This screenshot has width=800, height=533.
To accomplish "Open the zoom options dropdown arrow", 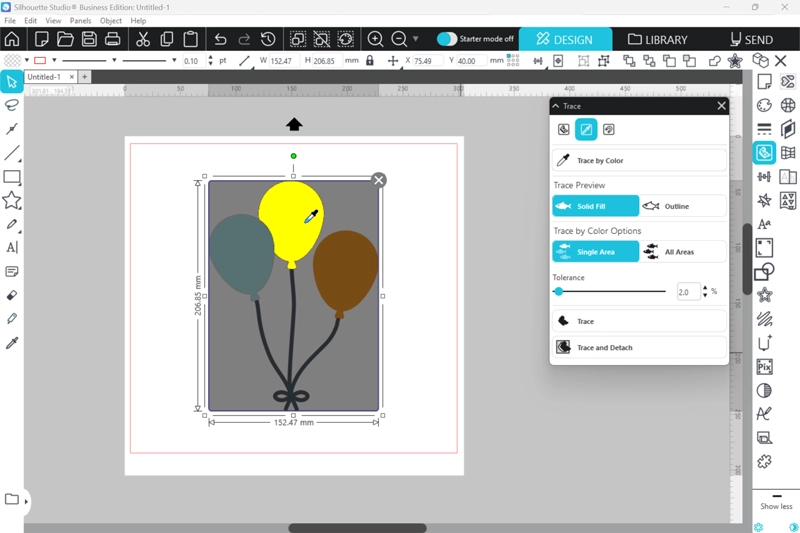I will [x=416, y=39].
